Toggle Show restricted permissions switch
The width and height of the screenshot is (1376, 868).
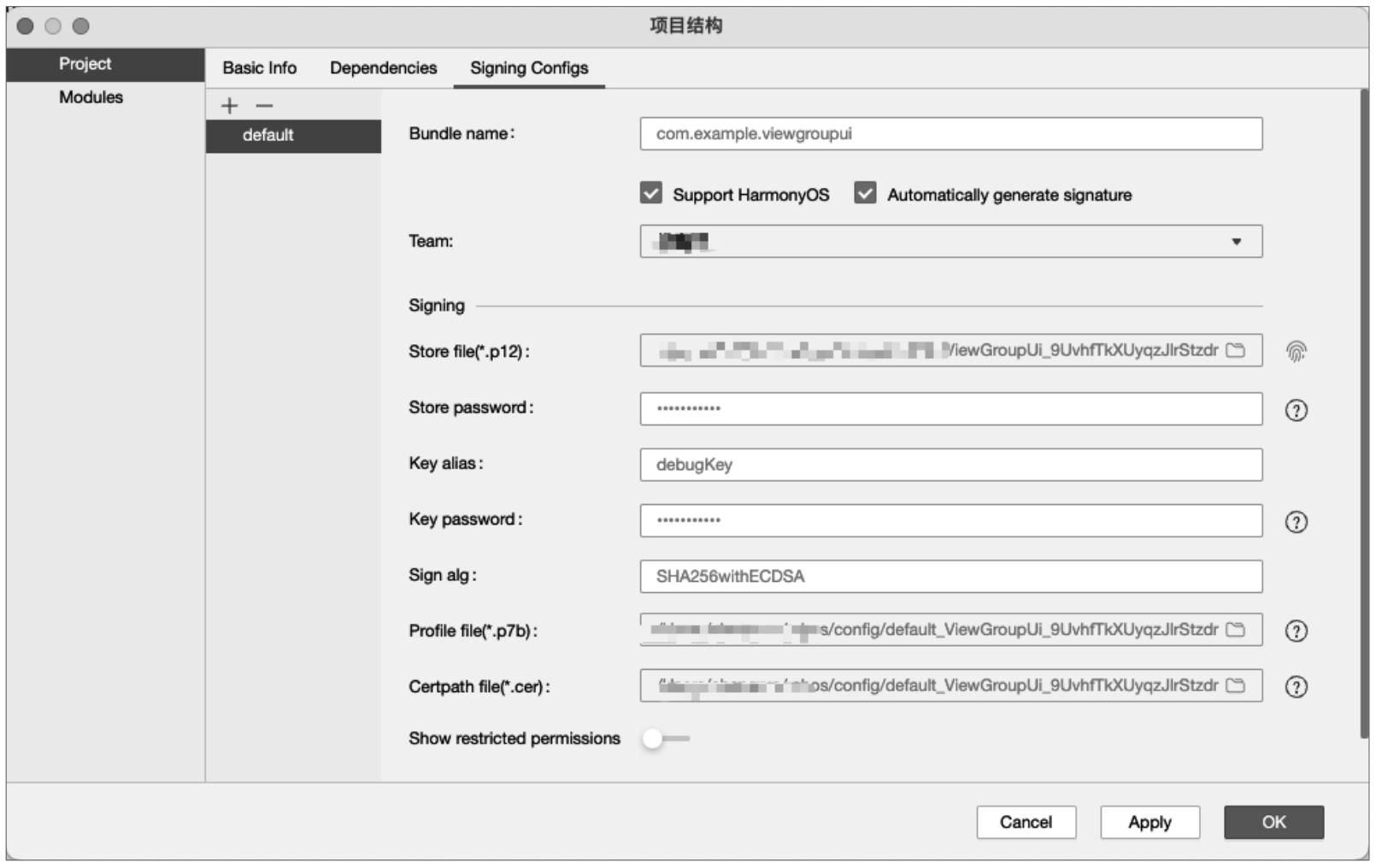pyautogui.click(x=665, y=738)
